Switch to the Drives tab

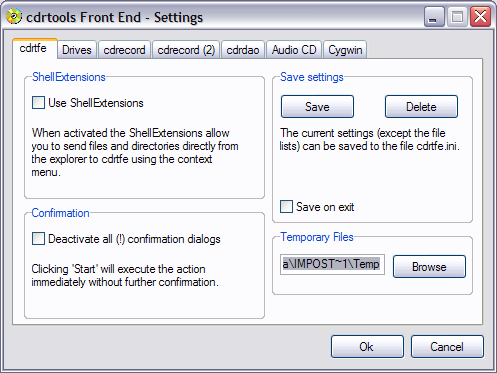click(x=77, y=50)
